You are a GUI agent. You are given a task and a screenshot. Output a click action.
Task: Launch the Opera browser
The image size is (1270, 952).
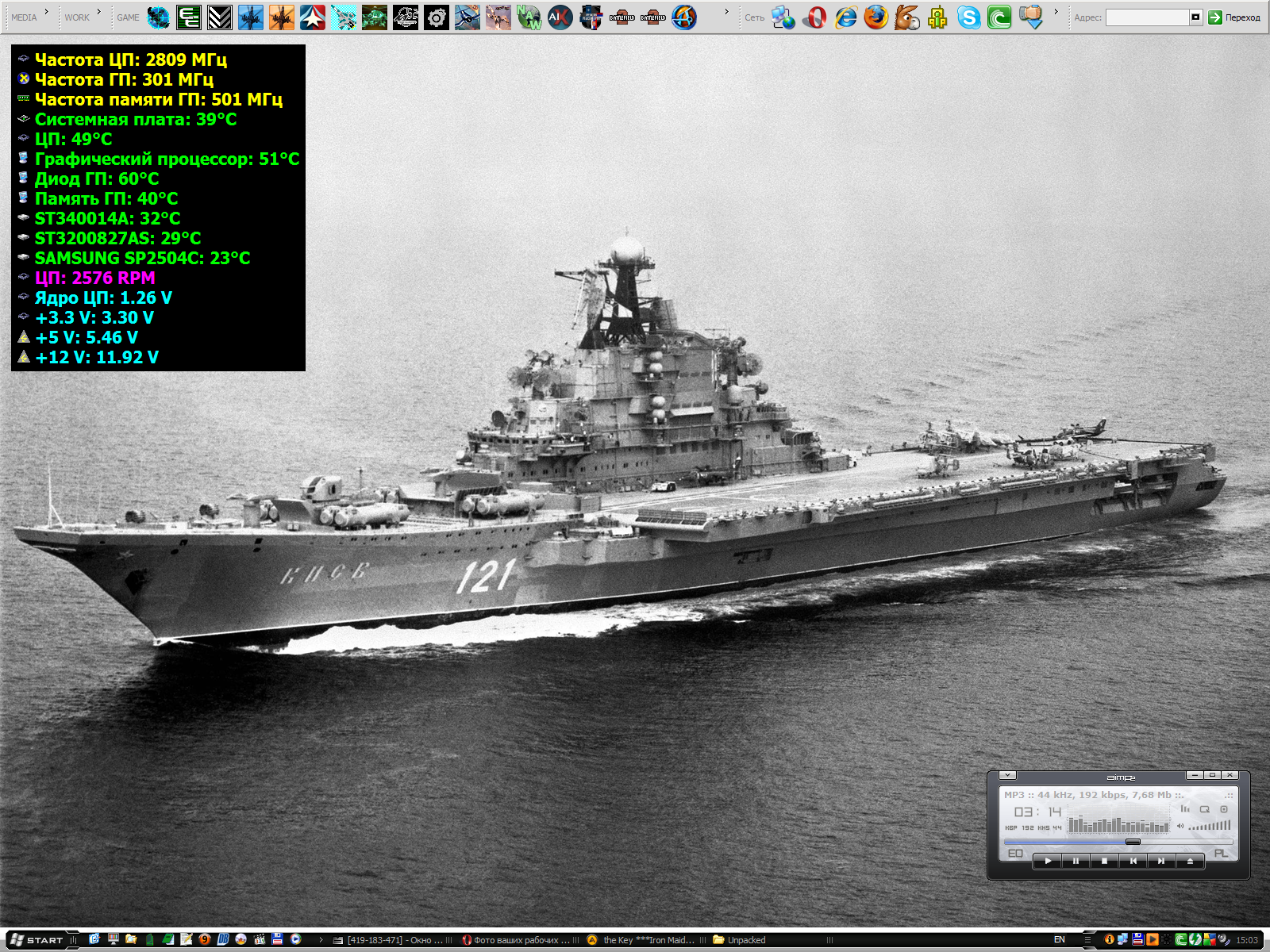(814, 17)
